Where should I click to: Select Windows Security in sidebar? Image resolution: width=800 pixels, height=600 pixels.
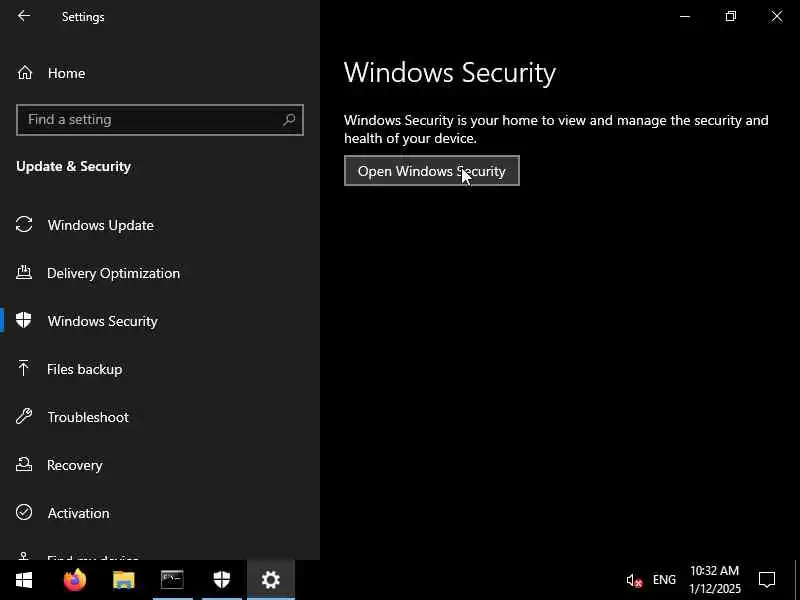(103, 321)
